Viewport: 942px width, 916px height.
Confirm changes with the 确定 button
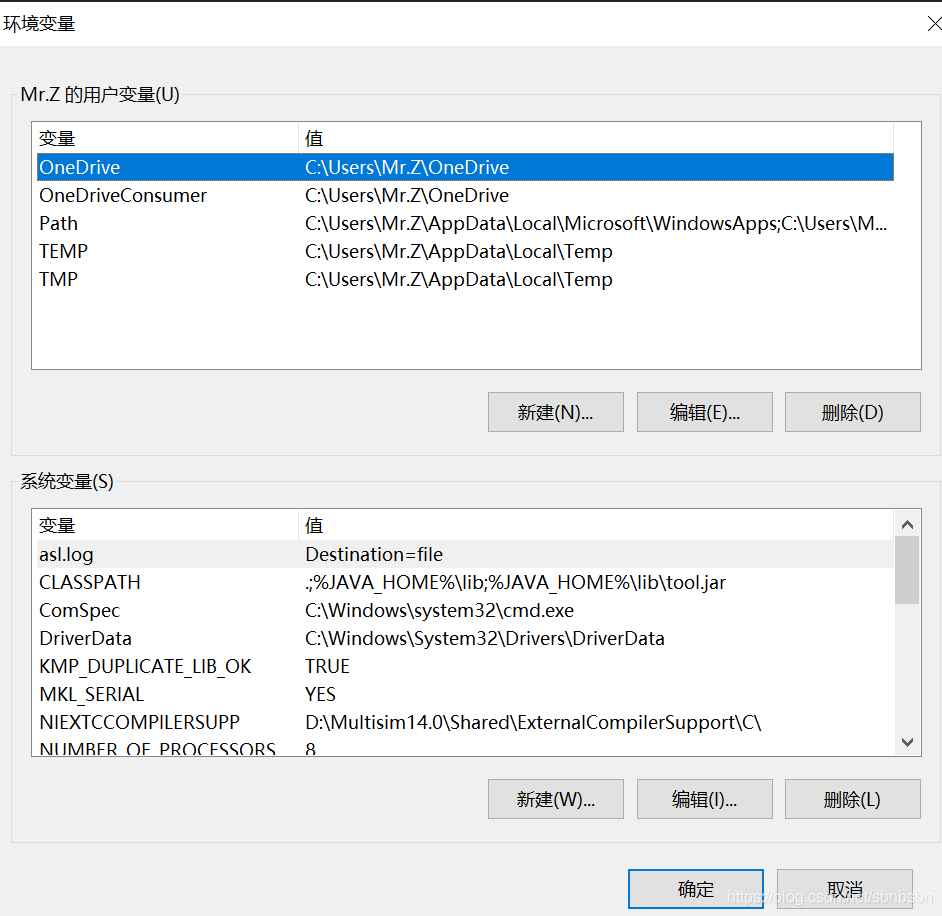tap(695, 889)
